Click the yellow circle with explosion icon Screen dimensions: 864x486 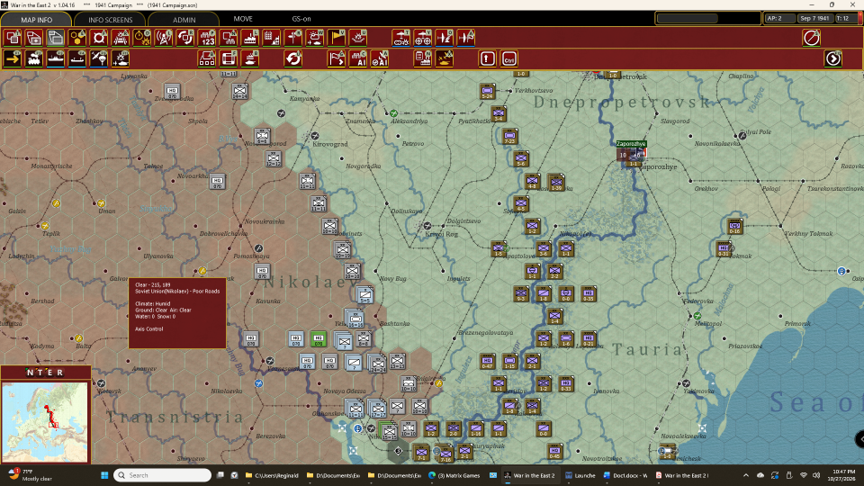(x=142, y=38)
